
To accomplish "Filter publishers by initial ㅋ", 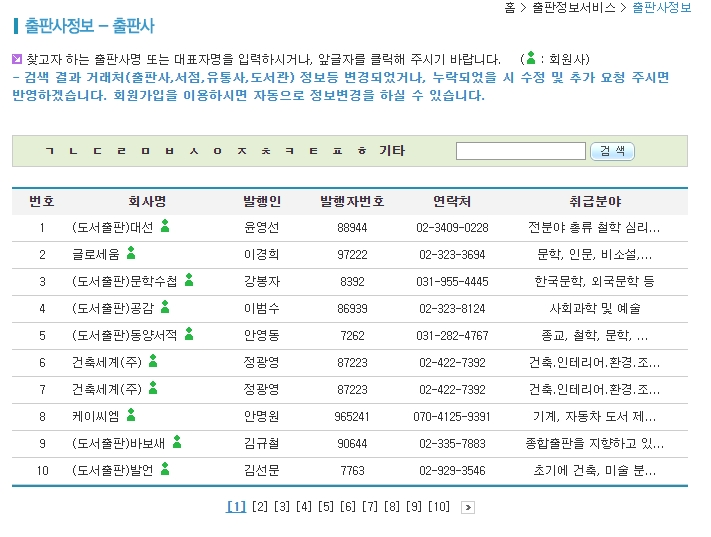I will (290, 151).
